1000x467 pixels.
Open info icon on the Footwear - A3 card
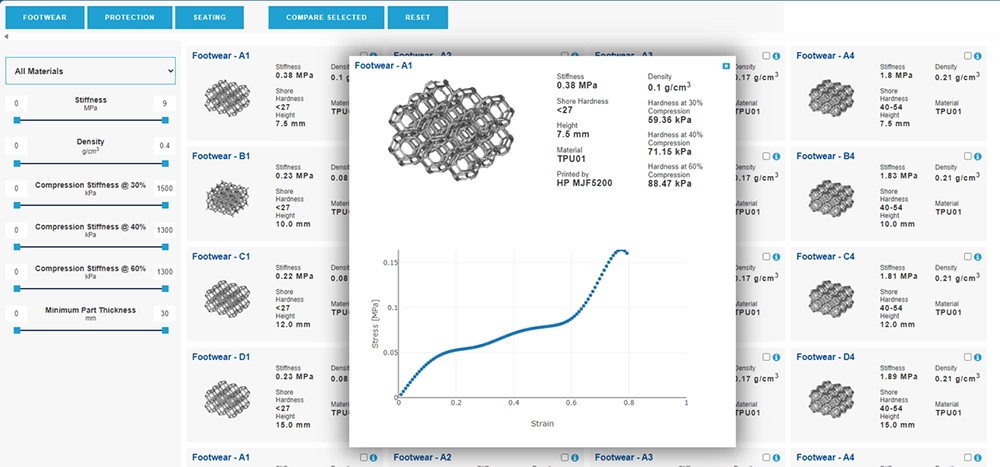(776, 56)
